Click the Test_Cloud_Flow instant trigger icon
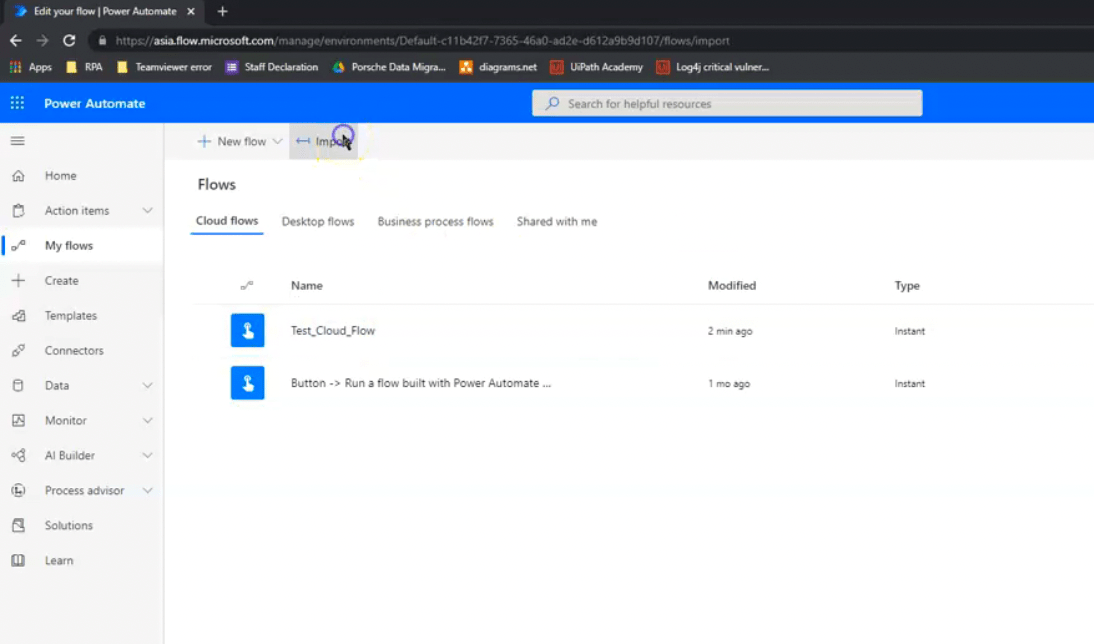The image size is (1094, 644). (248, 331)
